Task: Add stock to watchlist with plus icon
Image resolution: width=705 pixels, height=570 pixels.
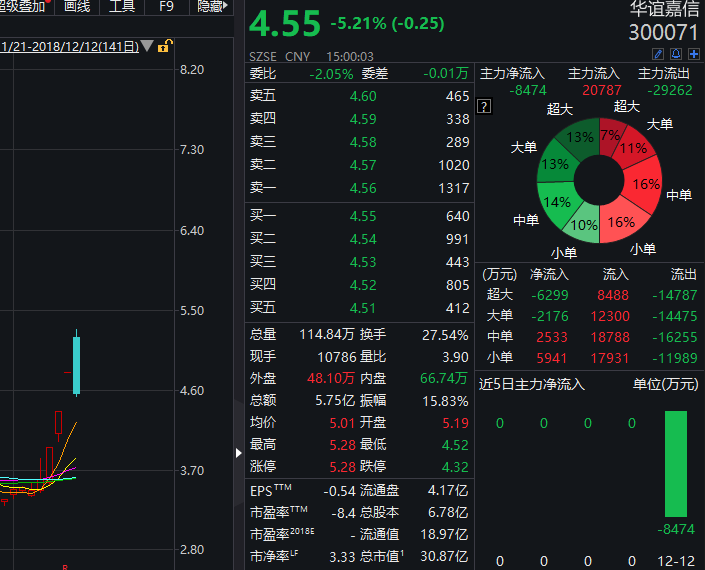Action: 694,54
